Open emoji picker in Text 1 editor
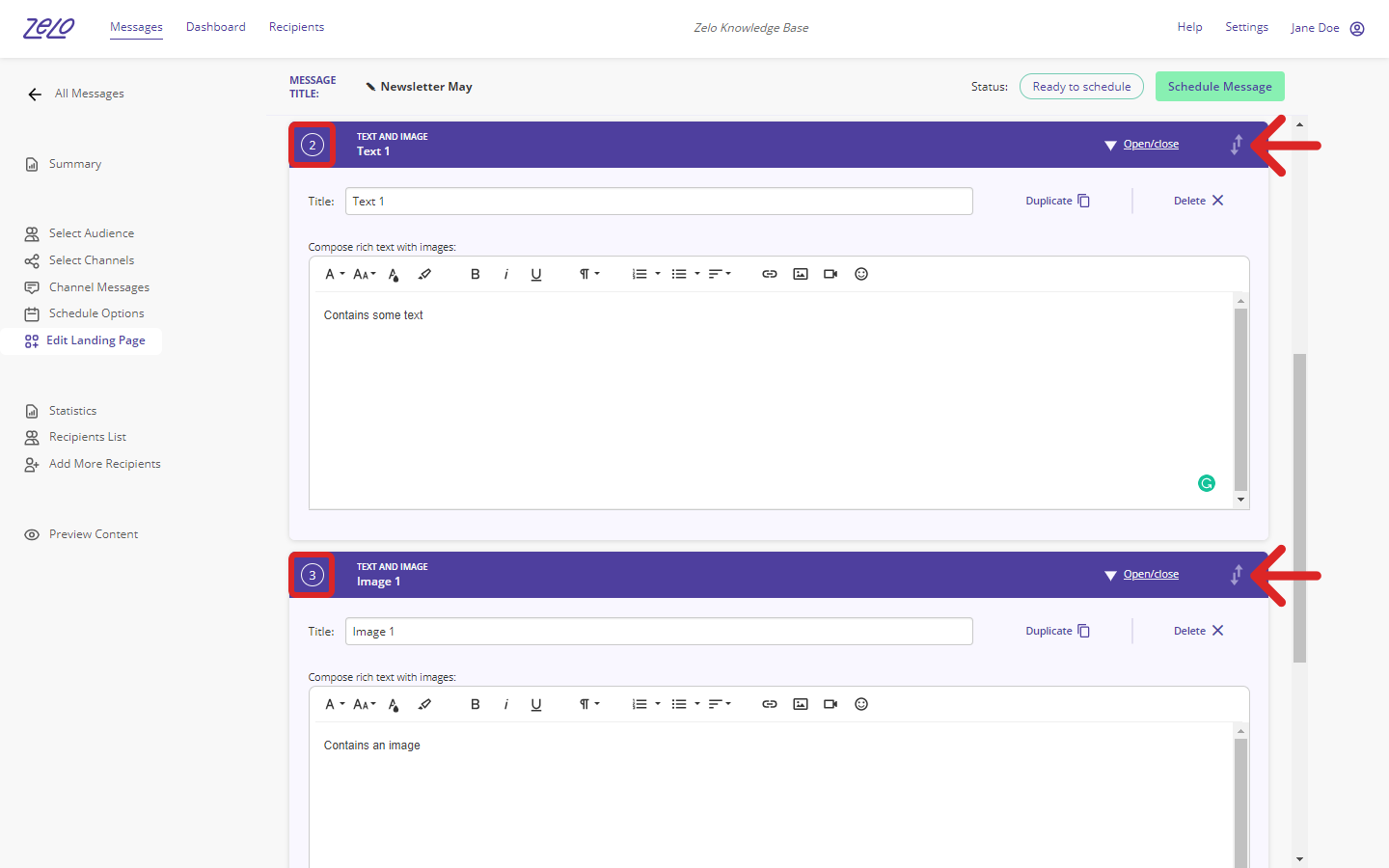 coord(861,274)
